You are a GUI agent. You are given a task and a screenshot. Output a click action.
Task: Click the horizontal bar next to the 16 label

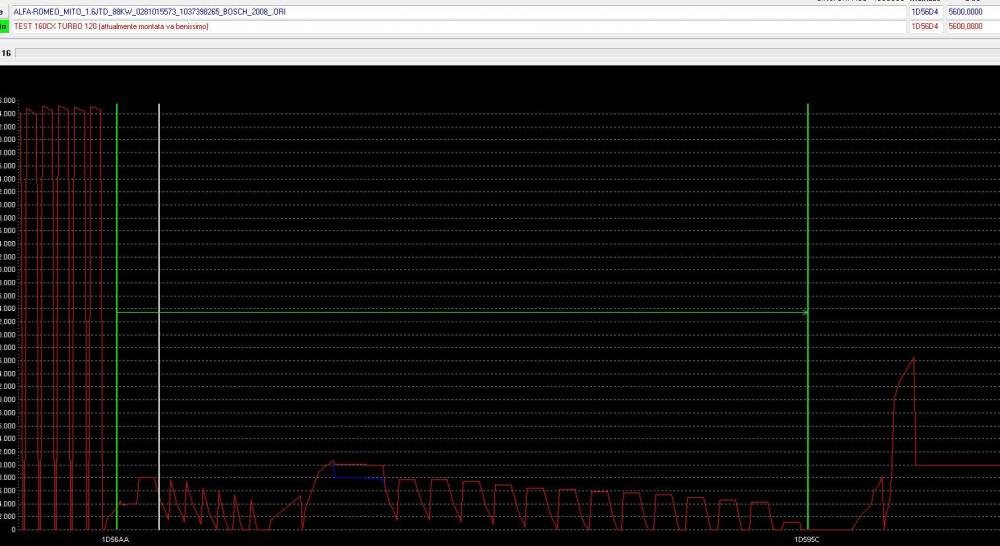point(500,52)
